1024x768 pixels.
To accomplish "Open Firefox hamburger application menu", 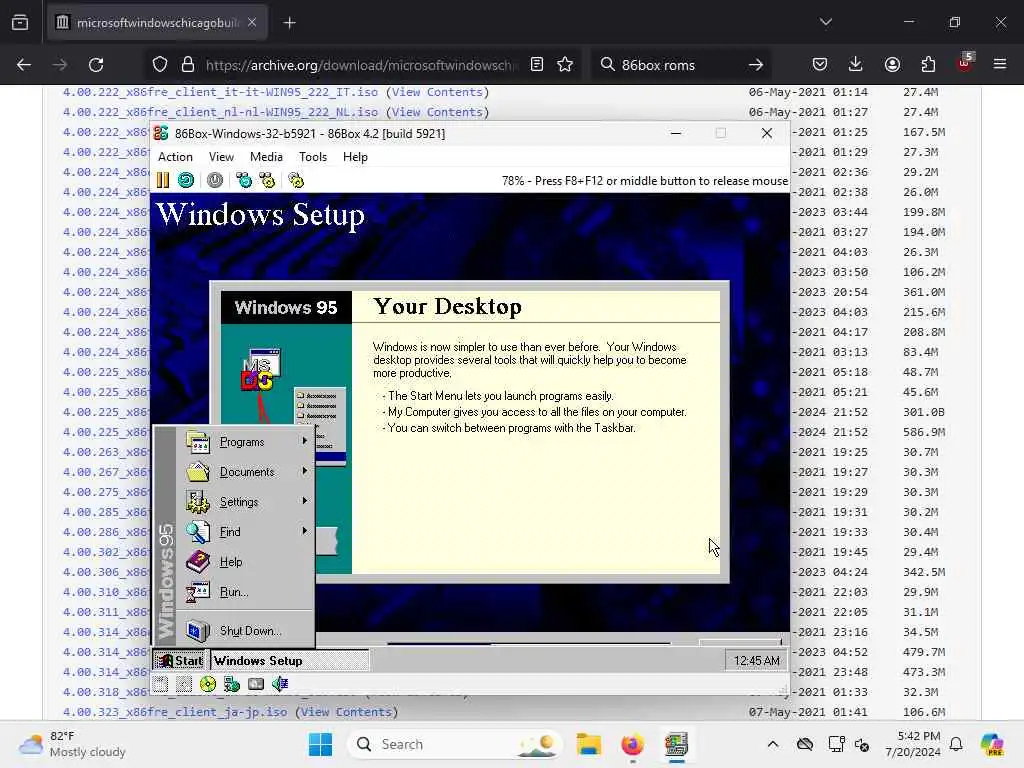I will tap(1000, 64).
